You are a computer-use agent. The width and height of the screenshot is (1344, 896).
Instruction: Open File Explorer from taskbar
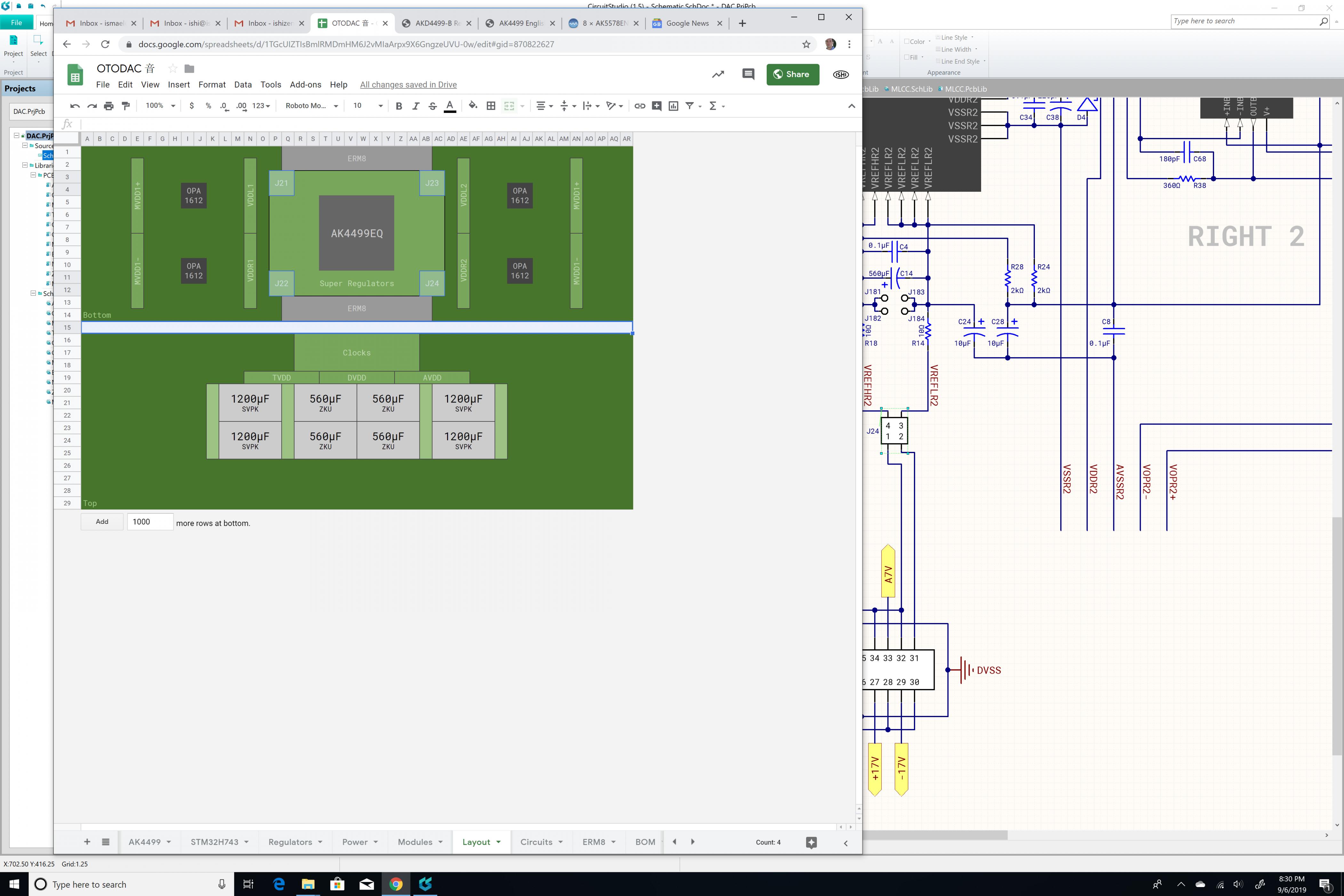pyautogui.click(x=308, y=884)
